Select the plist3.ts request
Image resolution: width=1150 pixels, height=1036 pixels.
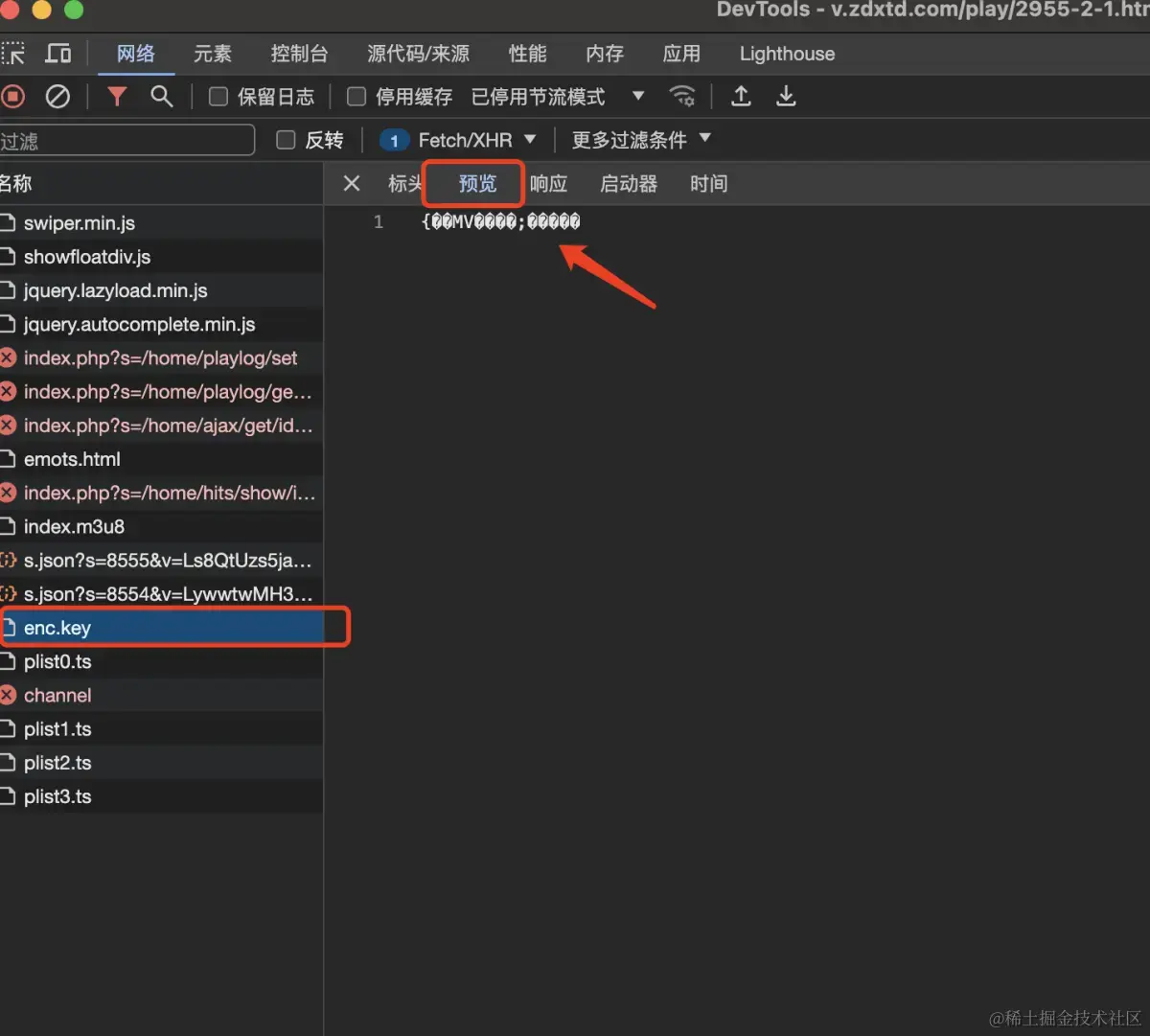[161, 796]
